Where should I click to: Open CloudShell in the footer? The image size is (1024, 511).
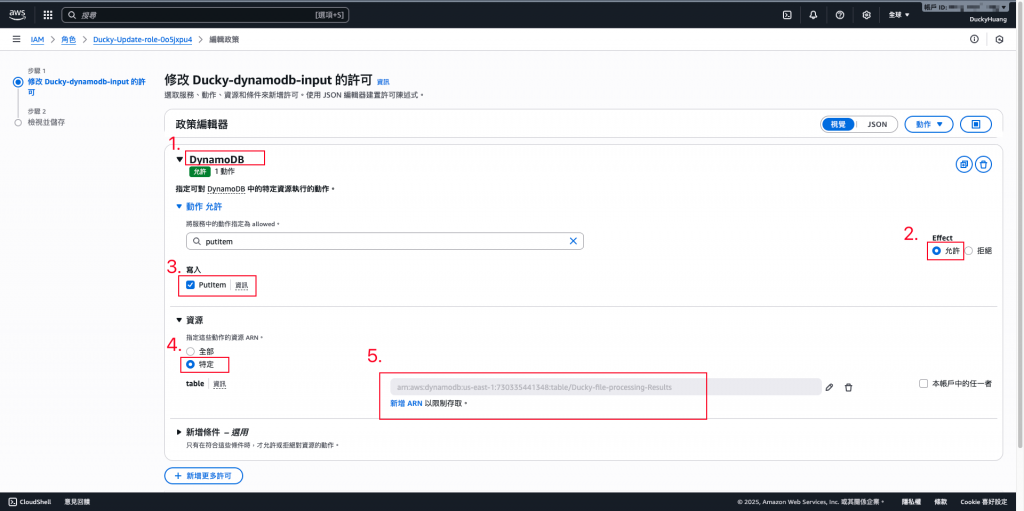(x=30, y=502)
